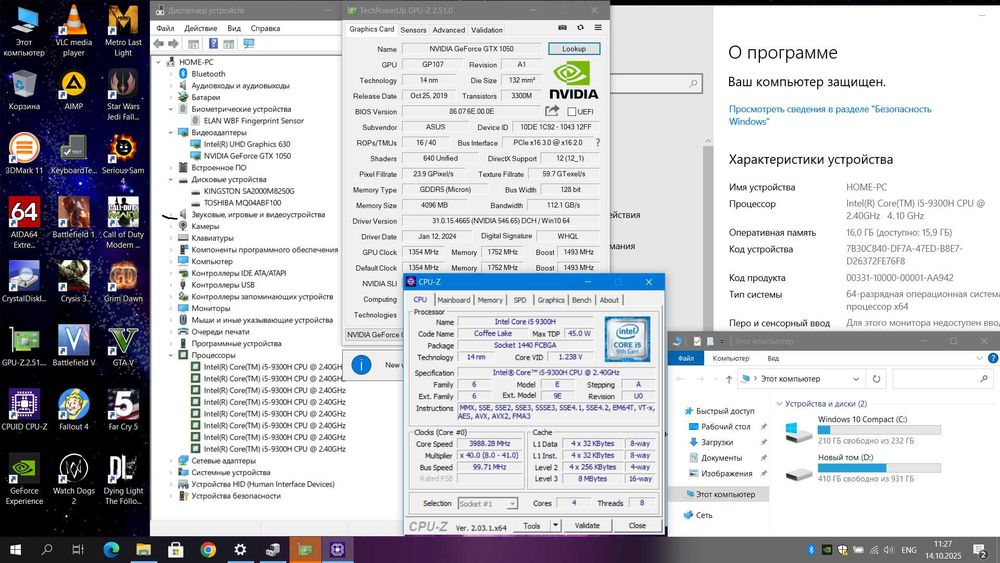This screenshot has height=563, width=1000.
Task: Switch to Advanced tab in GPU-Z
Action: (449, 30)
